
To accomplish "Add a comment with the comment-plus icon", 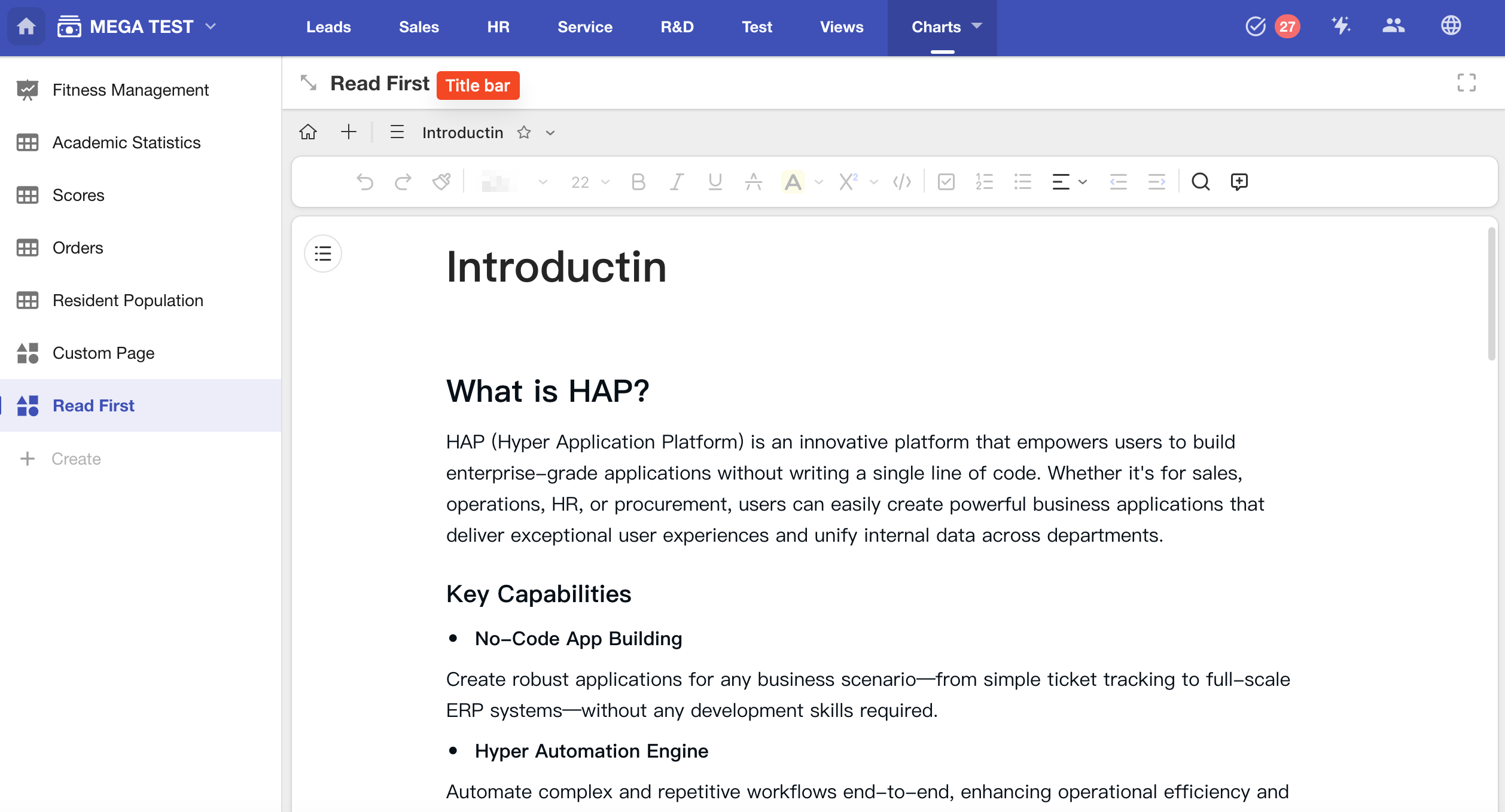I will coord(1239,182).
